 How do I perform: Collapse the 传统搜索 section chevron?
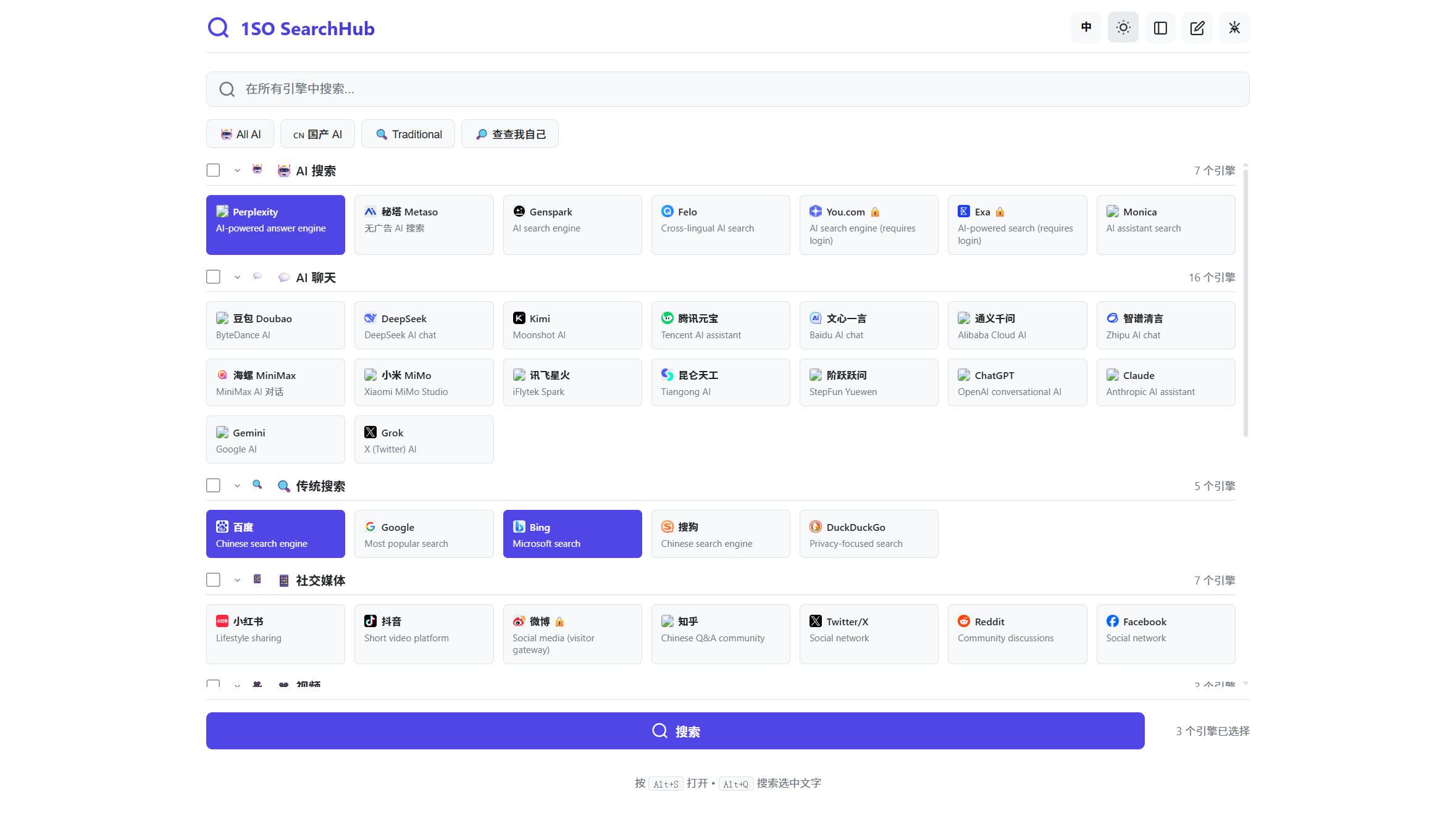coord(237,486)
